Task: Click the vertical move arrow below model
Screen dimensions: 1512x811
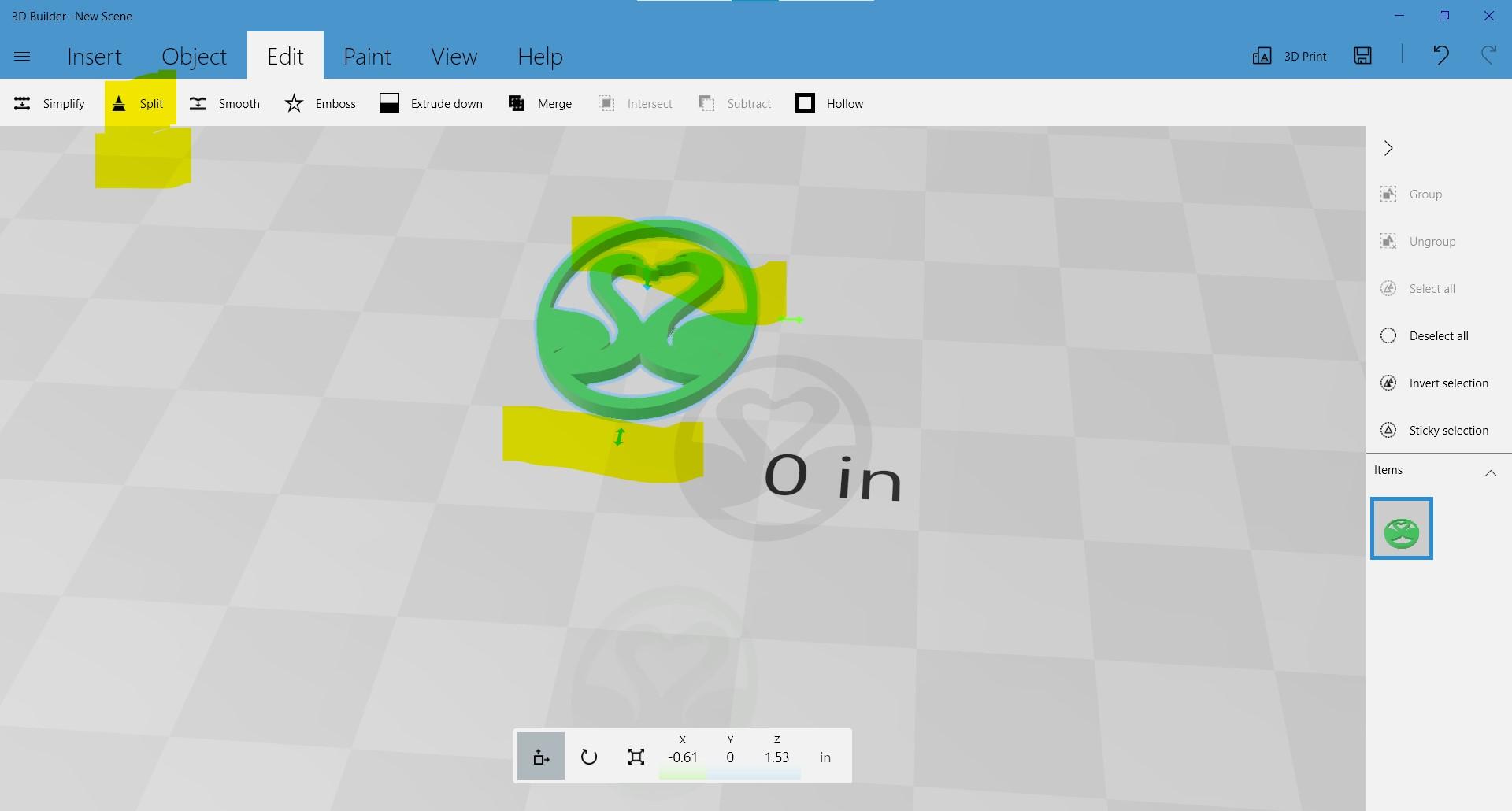Action: pyautogui.click(x=619, y=436)
